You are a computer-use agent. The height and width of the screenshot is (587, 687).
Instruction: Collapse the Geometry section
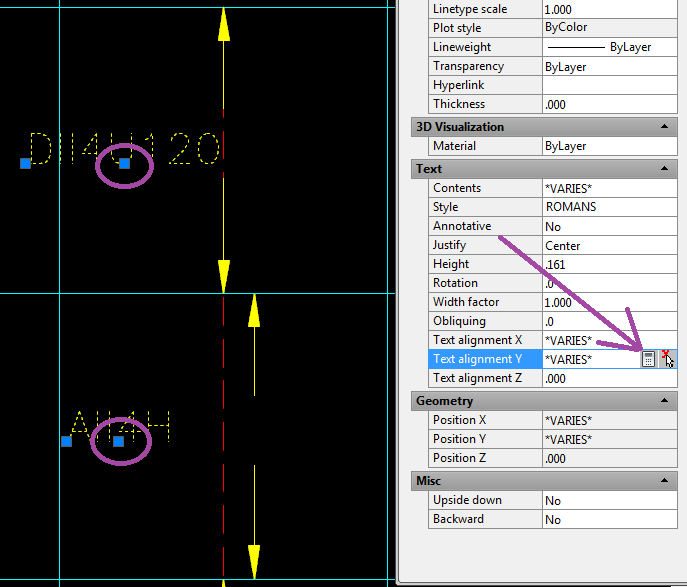(x=662, y=401)
